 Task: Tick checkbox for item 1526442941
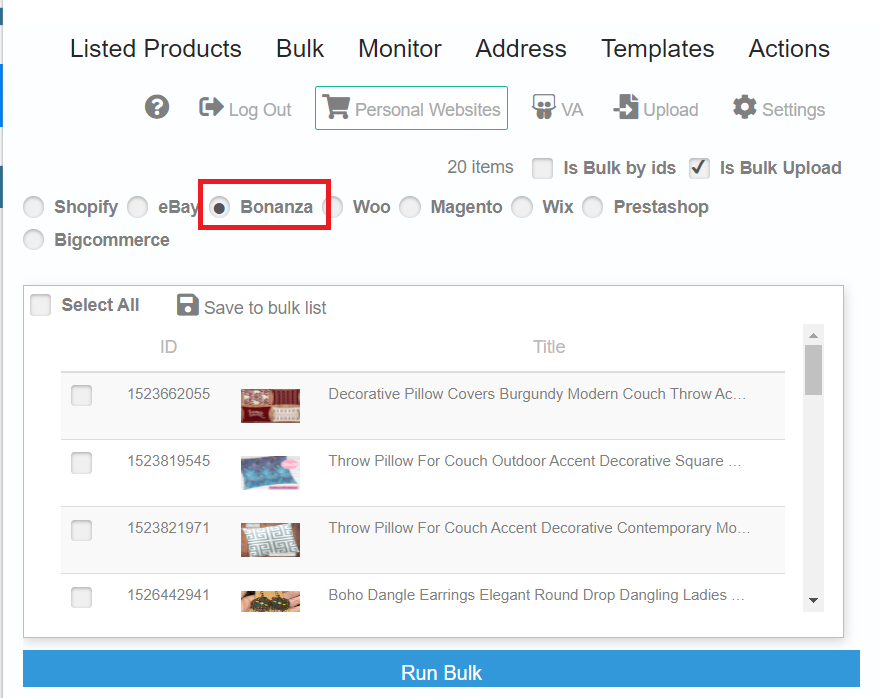tap(81, 597)
